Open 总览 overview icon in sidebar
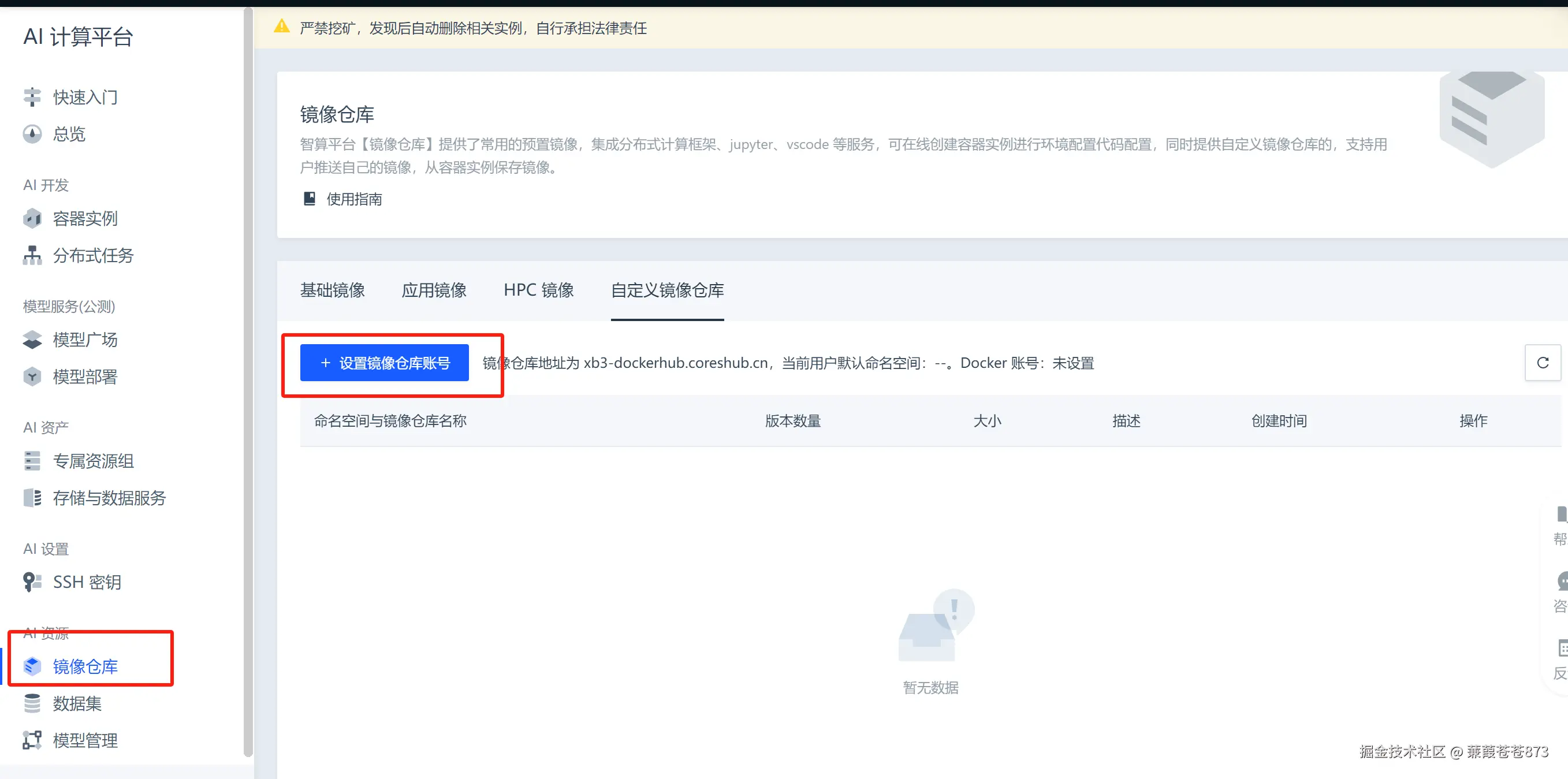 click(x=32, y=134)
